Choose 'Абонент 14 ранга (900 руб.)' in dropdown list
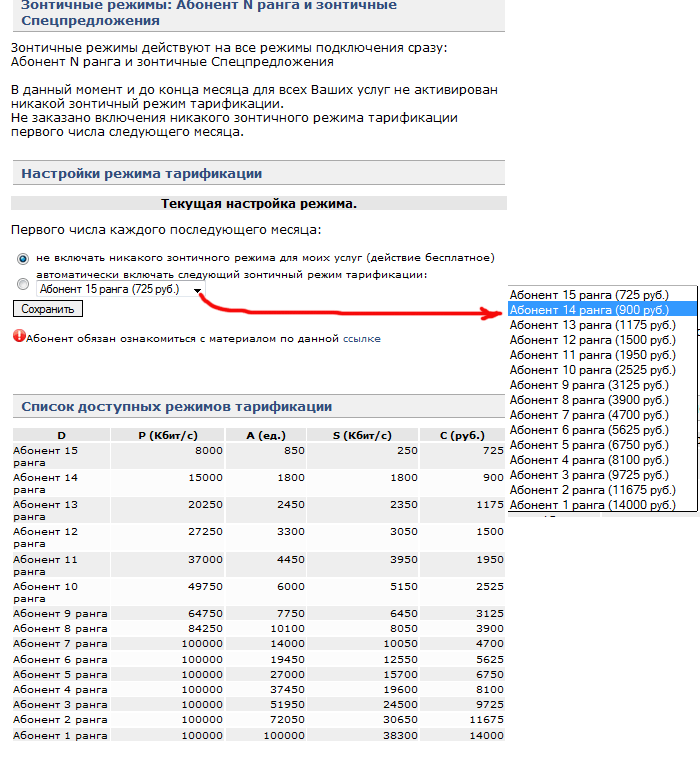Image resolution: width=700 pixels, height=760 pixels. click(603, 310)
